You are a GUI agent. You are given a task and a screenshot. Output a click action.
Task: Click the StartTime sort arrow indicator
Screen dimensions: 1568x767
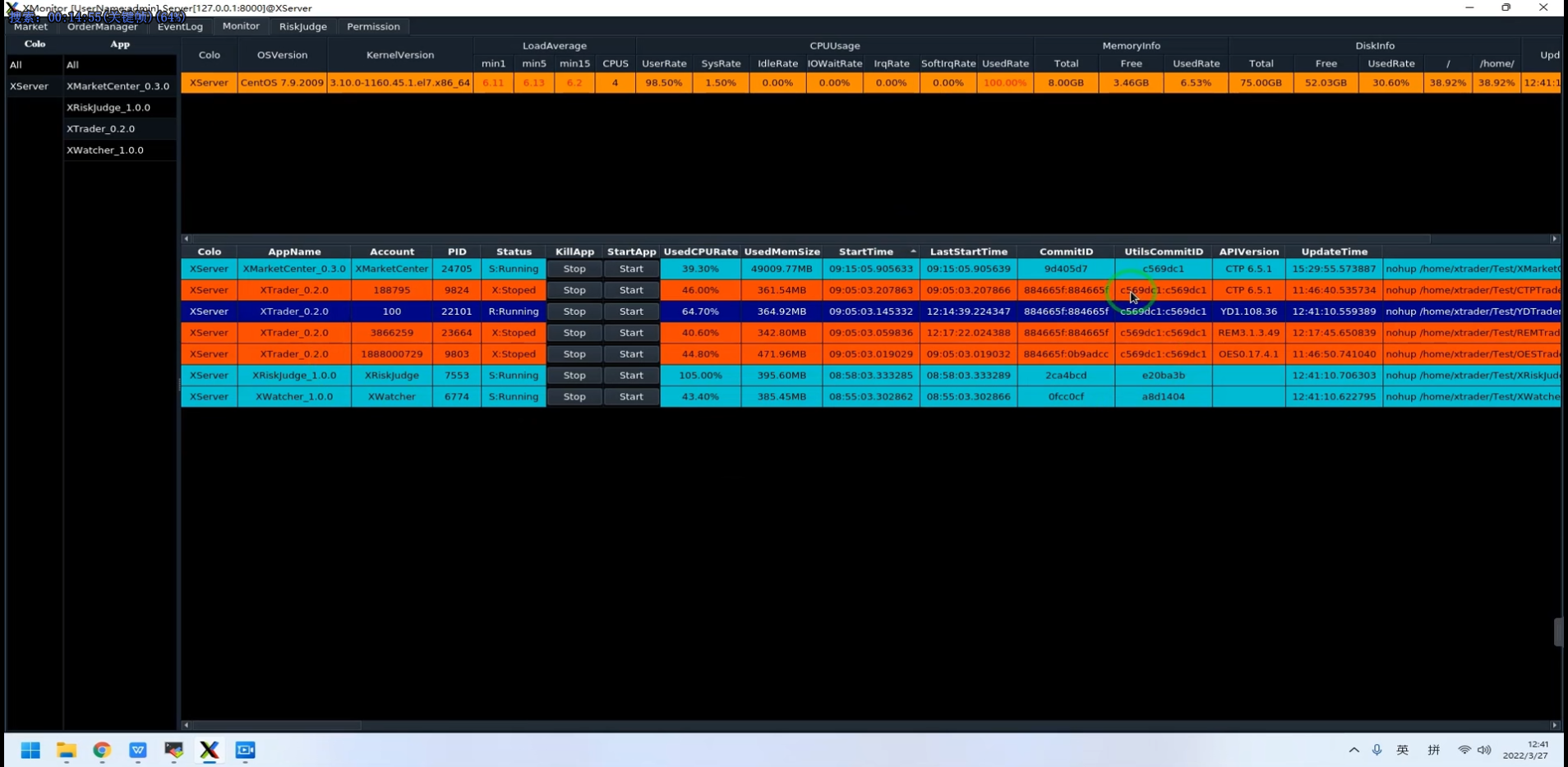913,252
